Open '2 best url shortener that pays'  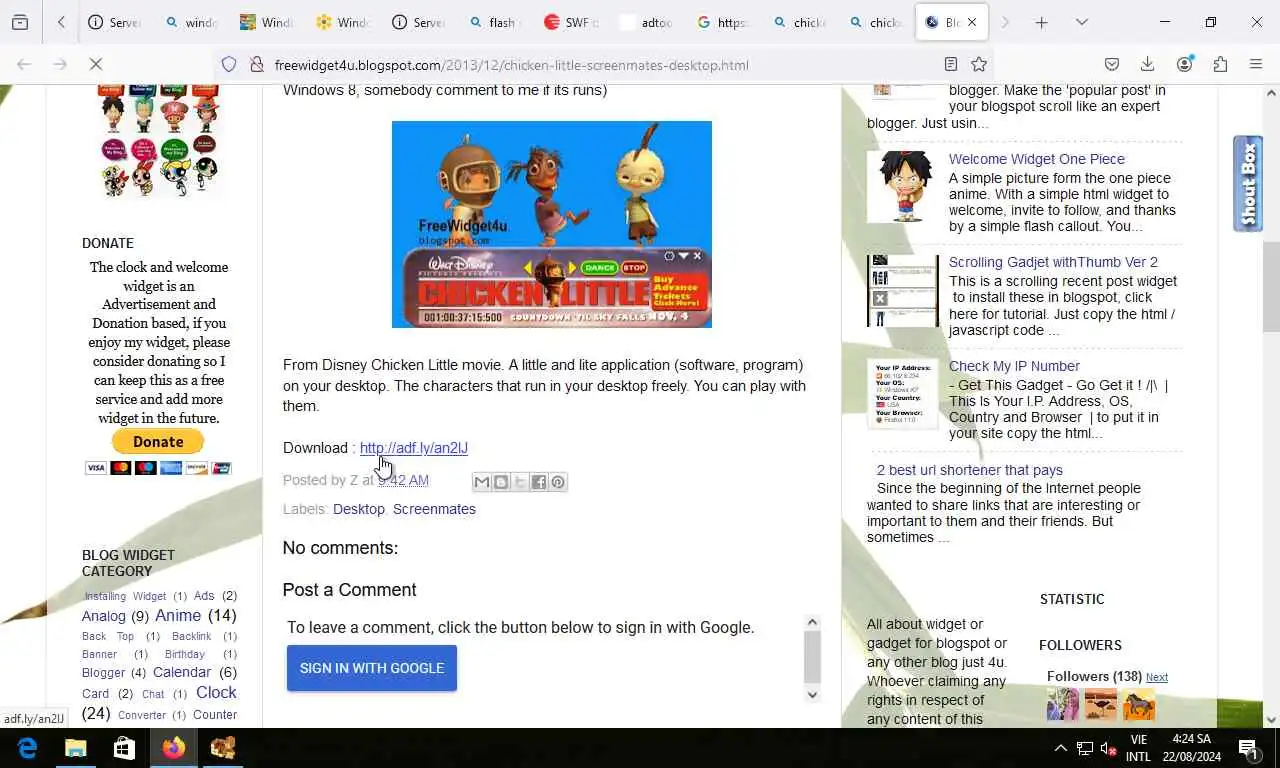pyautogui.click(x=970, y=470)
